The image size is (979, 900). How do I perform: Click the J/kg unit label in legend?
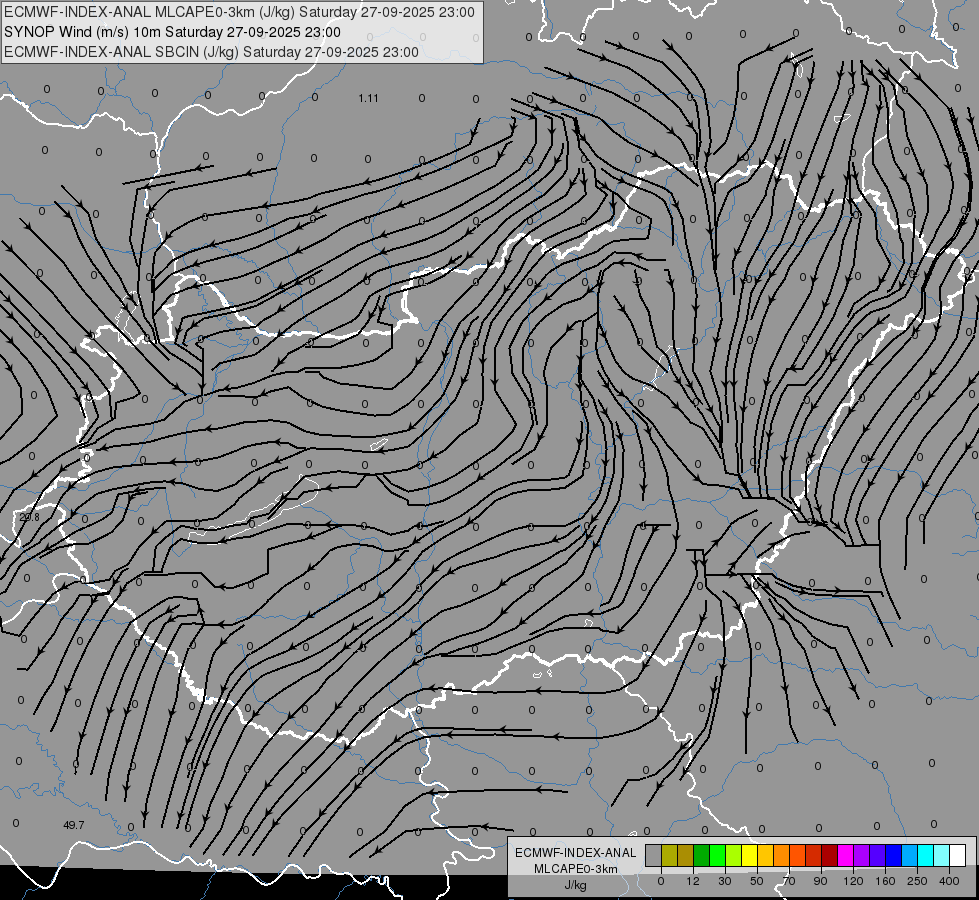pos(576,884)
